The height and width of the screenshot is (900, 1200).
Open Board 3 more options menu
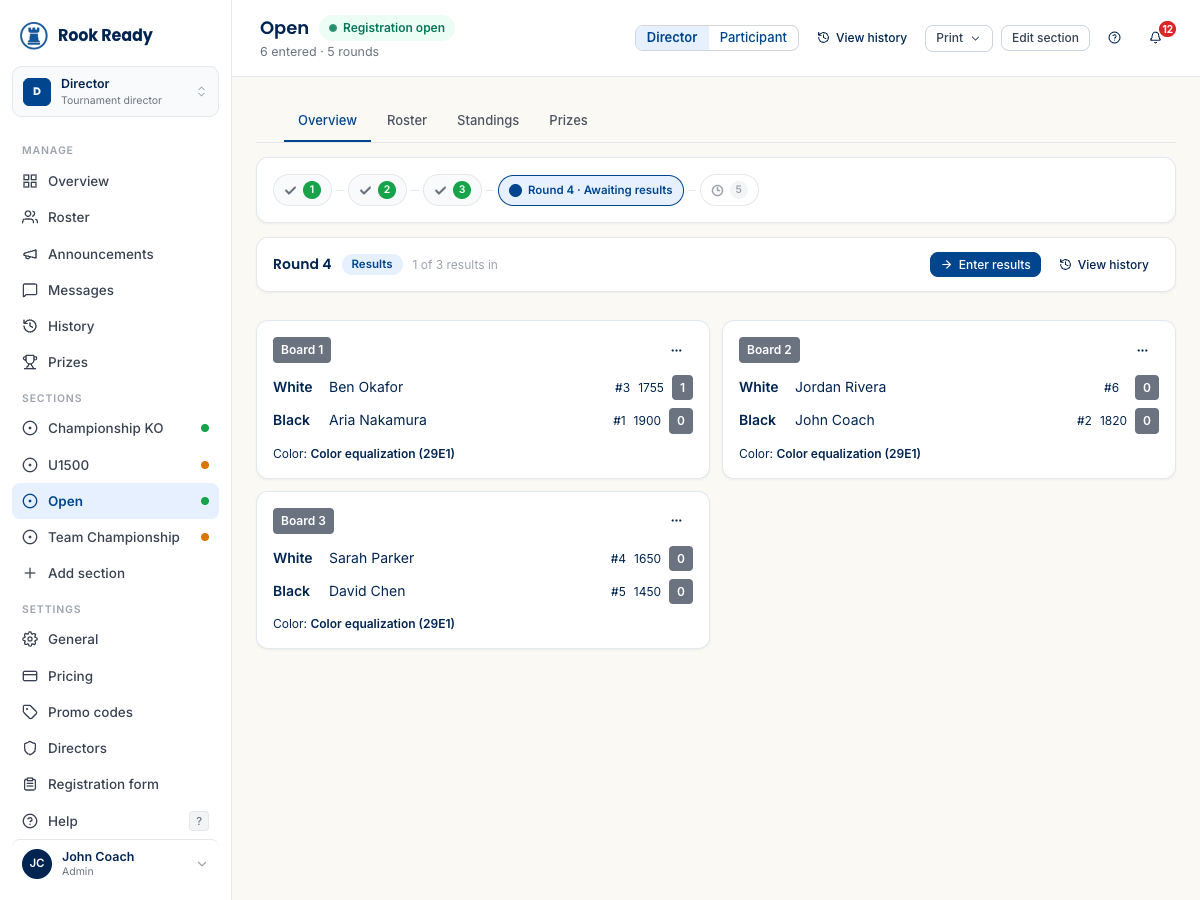click(x=677, y=520)
